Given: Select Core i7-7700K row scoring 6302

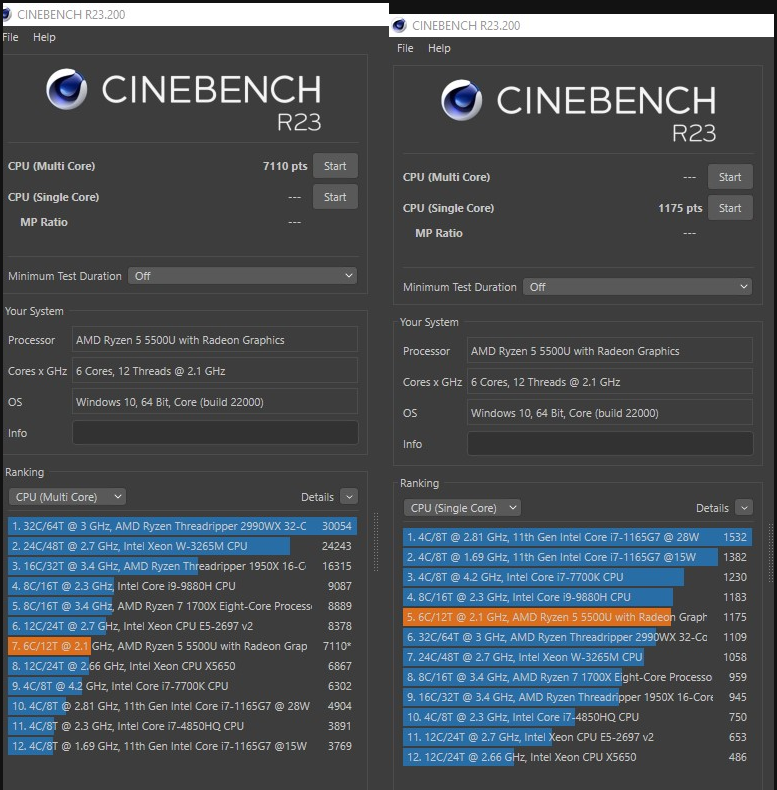Looking at the screenshot, I should click(182, 686).
